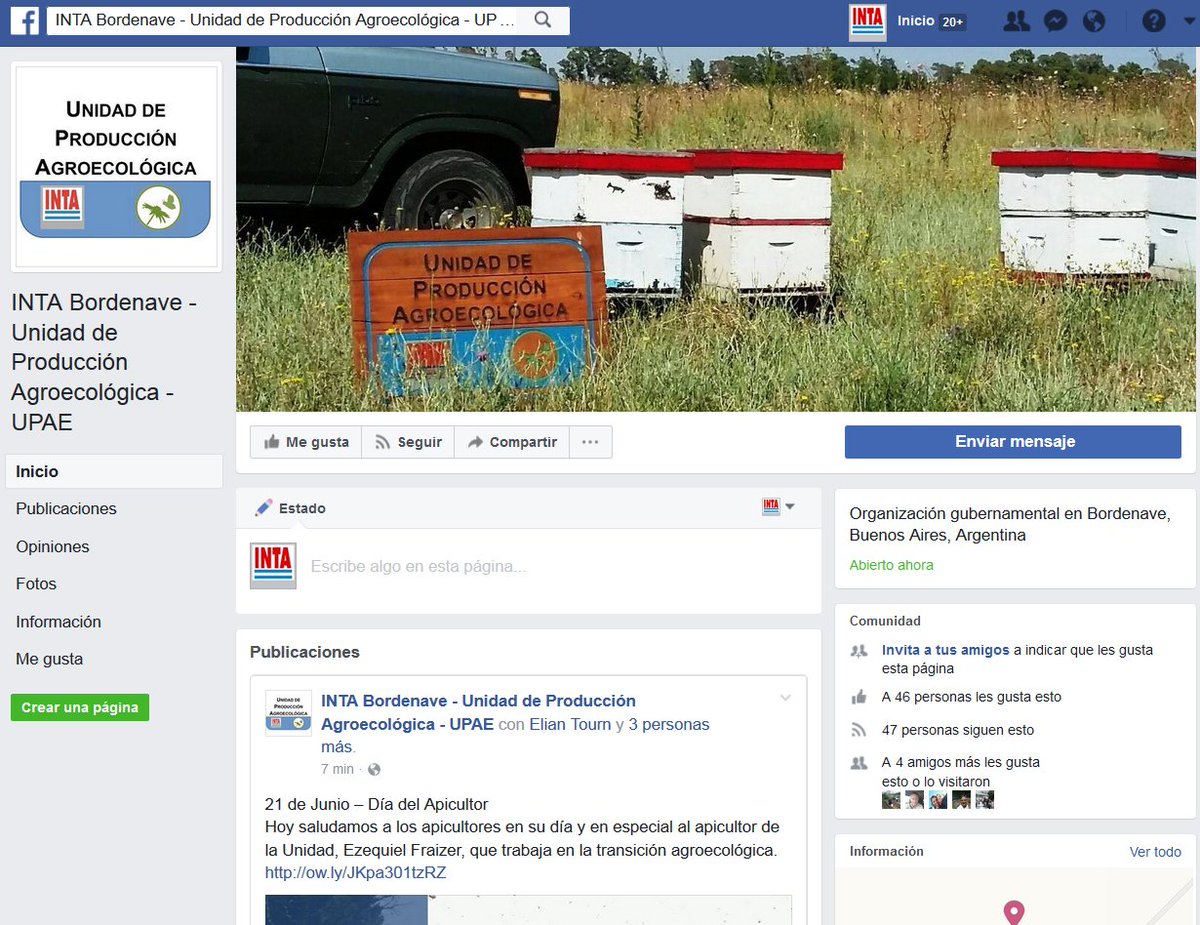Screen dimensions: 1200x925
Task: Open the INTA profile avatar in top bar
Action: pyautogui.click(x=867, y=21)
